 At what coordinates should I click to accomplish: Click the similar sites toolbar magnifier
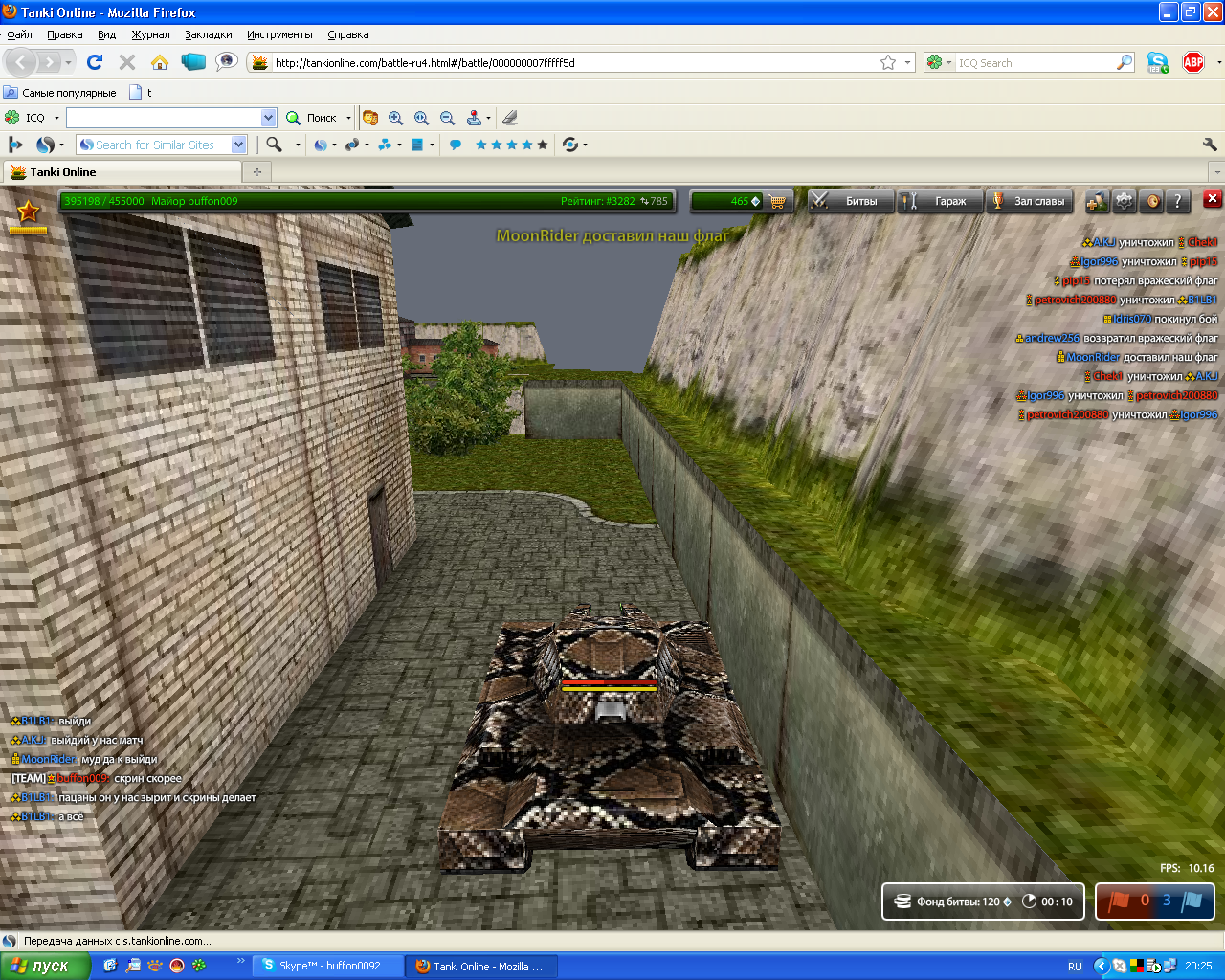coord(274,145)
